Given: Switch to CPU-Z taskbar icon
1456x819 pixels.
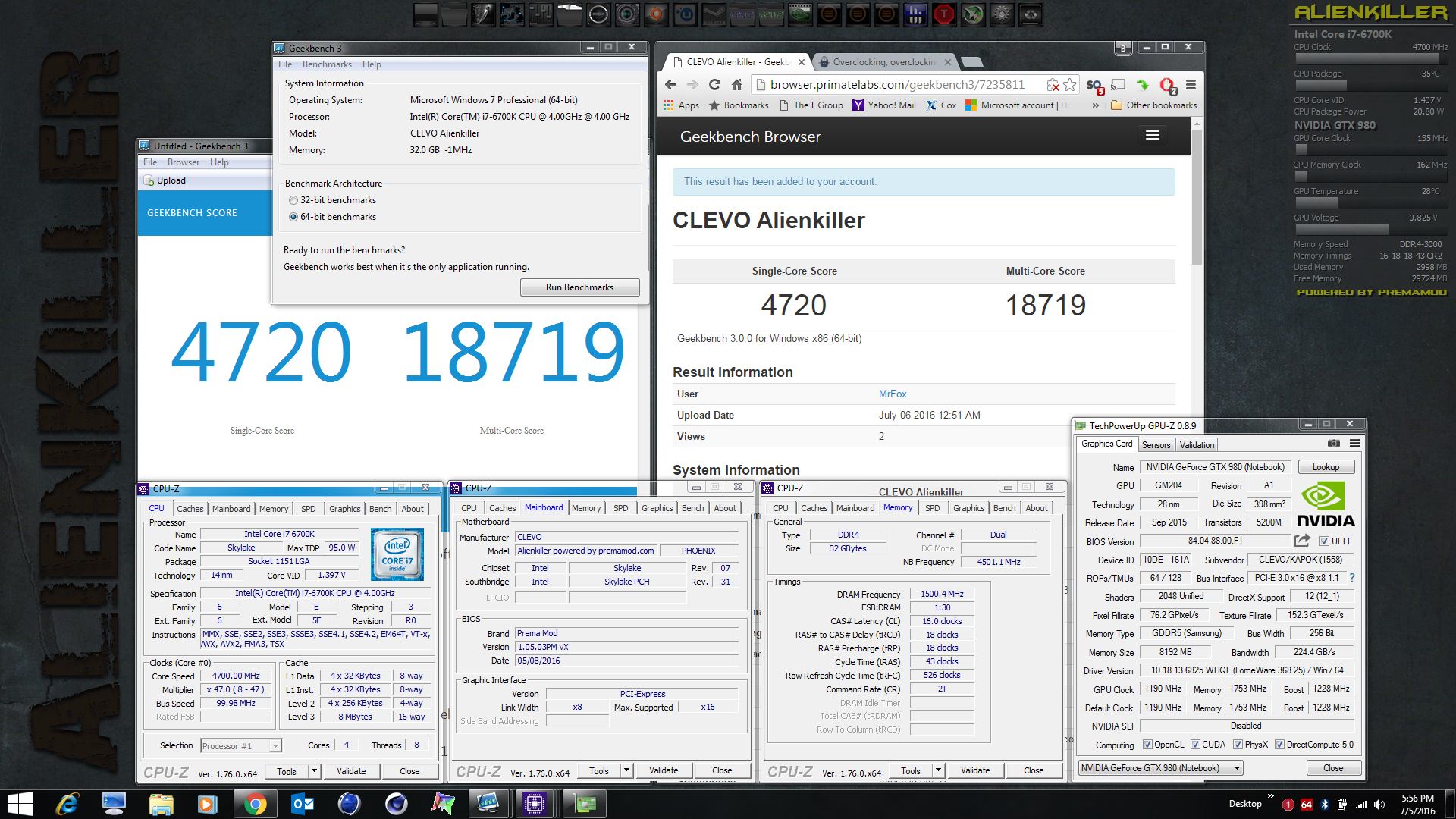Looking at the screenshot, I should pos(535,804).
